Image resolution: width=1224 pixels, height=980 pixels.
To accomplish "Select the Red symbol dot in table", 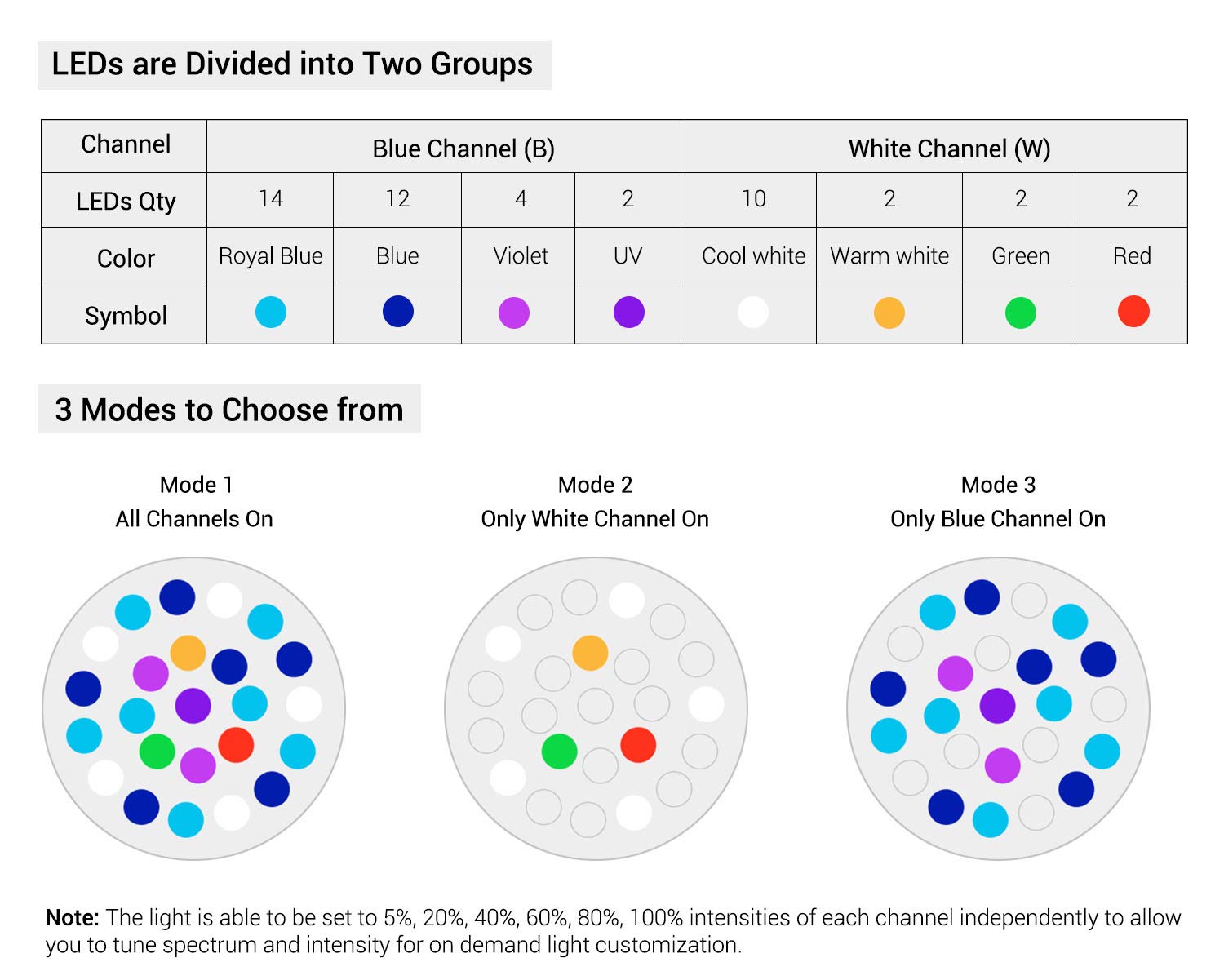I will 1133,311.
